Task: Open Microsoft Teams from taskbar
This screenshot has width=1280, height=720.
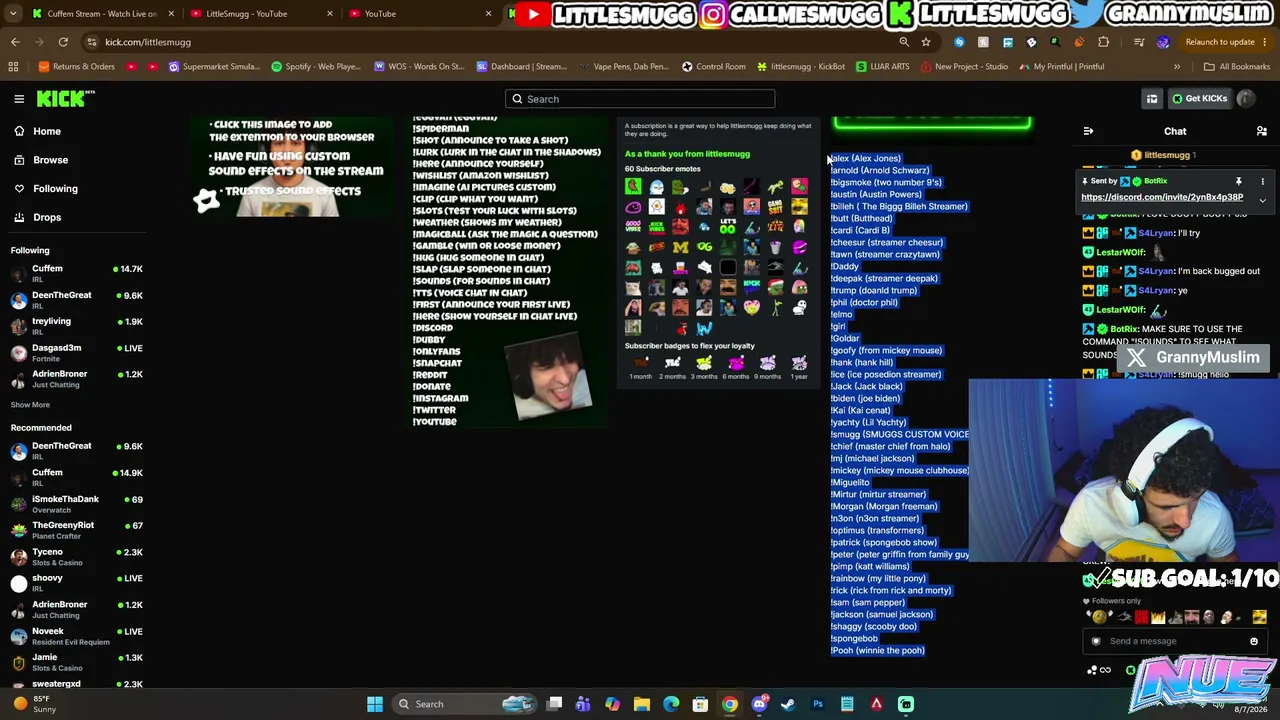Action: 583,704
